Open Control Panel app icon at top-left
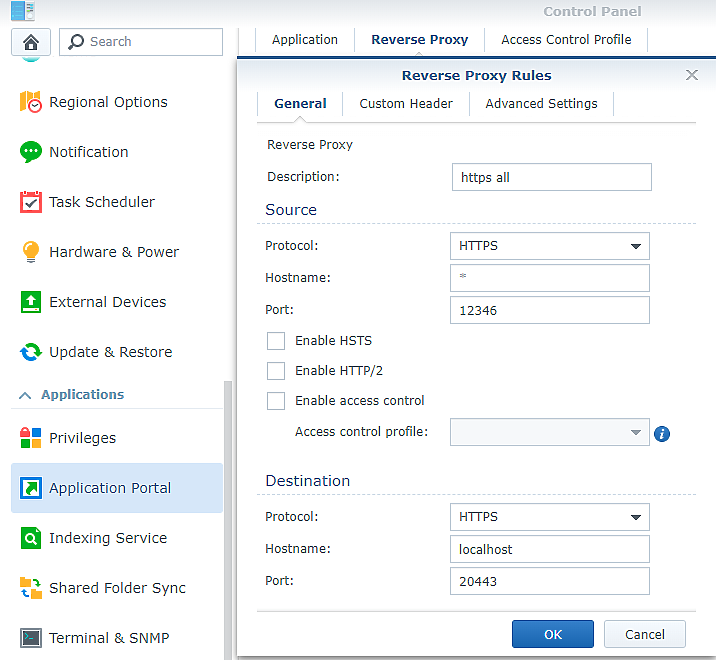The image size is (716, 660). 23,11
